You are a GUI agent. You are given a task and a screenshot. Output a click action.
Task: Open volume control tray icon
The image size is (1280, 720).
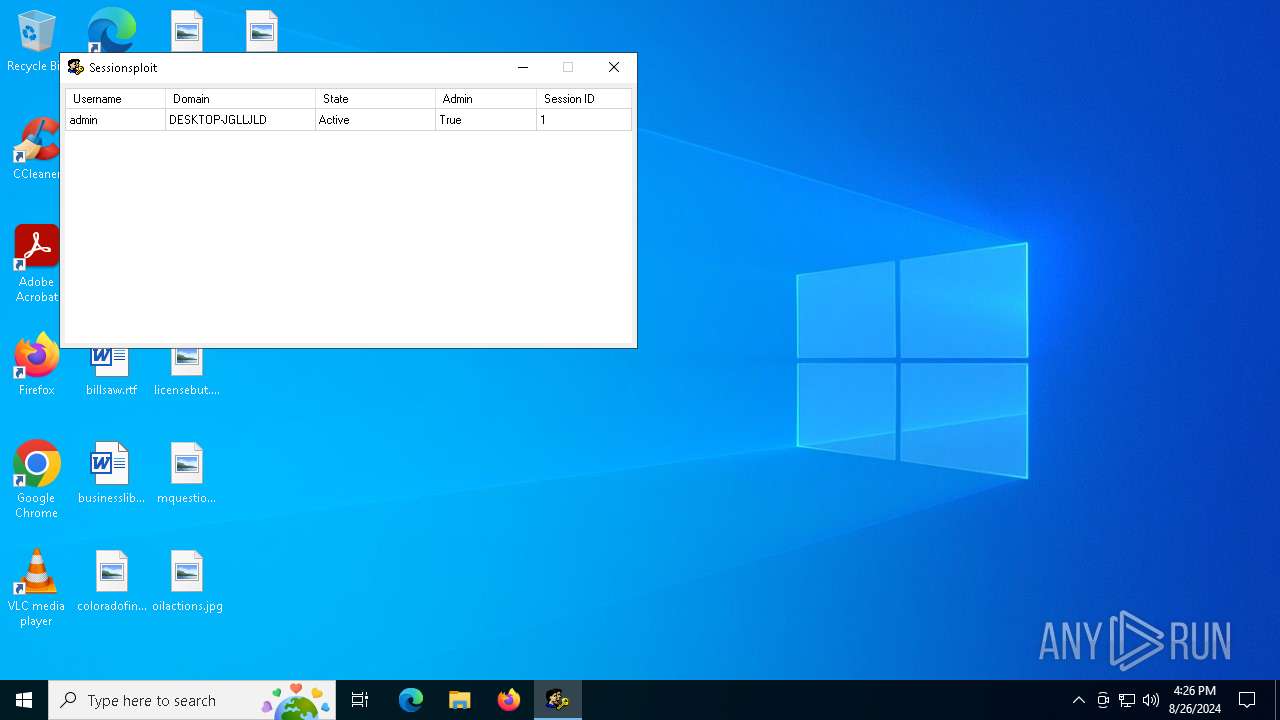tap(1151, 700)
